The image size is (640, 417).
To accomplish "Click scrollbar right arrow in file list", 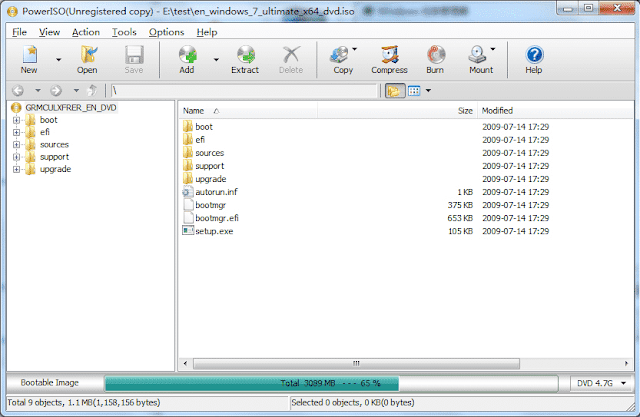I will [627, 363].
